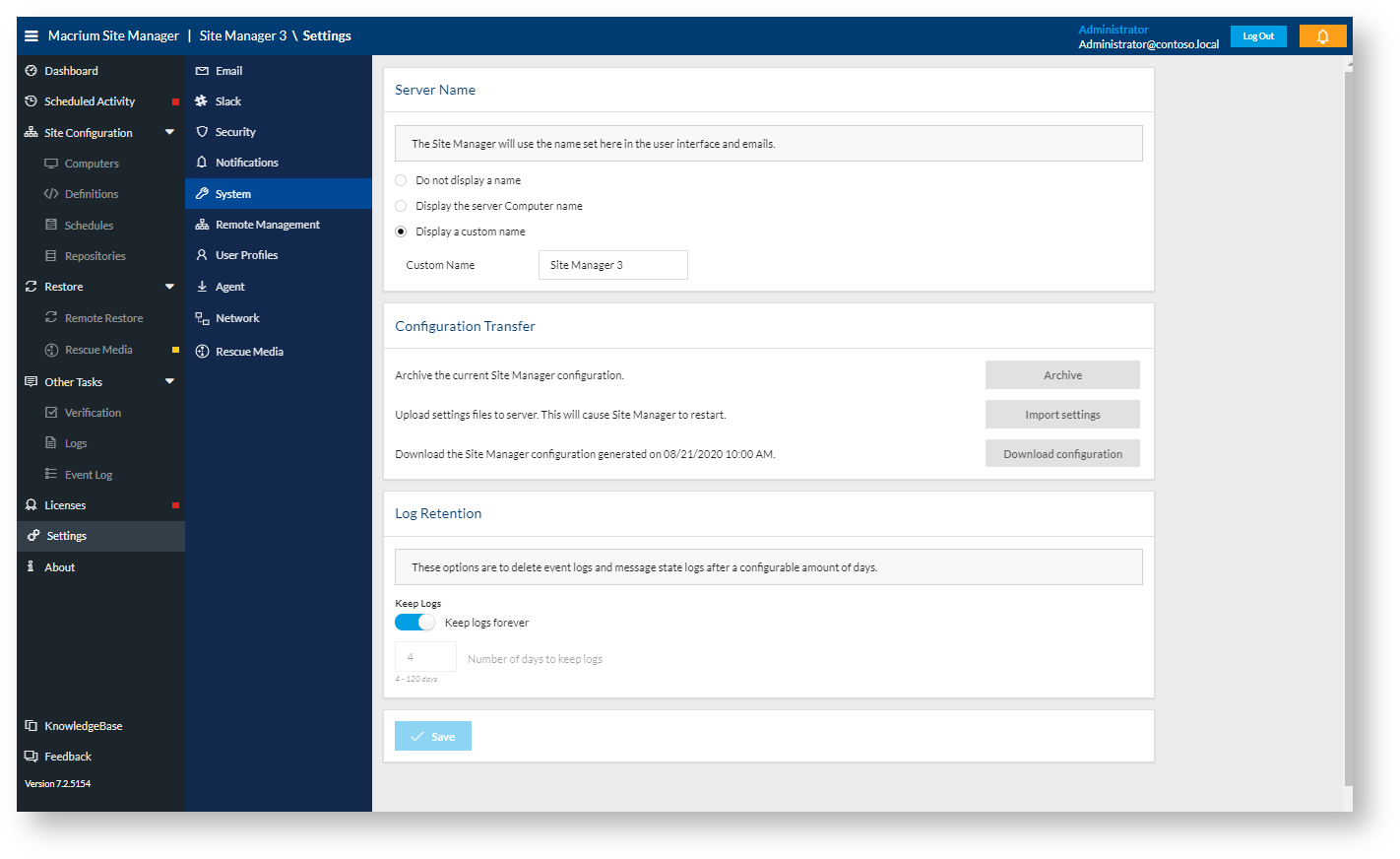Click the Administrator user name link
This screenshot has height=859, width=1400.
[1114, 30]
